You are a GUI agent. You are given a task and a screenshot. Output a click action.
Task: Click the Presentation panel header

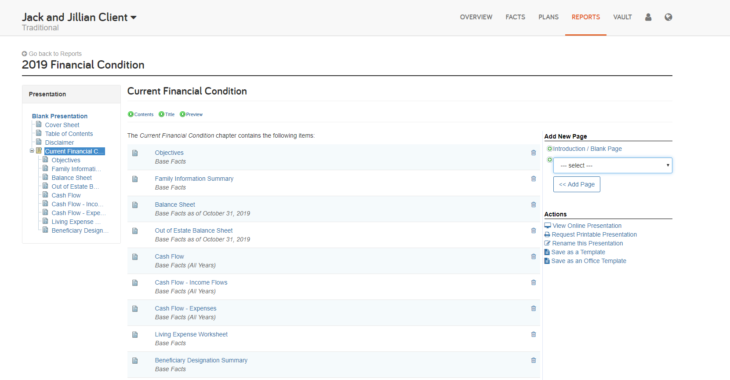click(71, 94)
